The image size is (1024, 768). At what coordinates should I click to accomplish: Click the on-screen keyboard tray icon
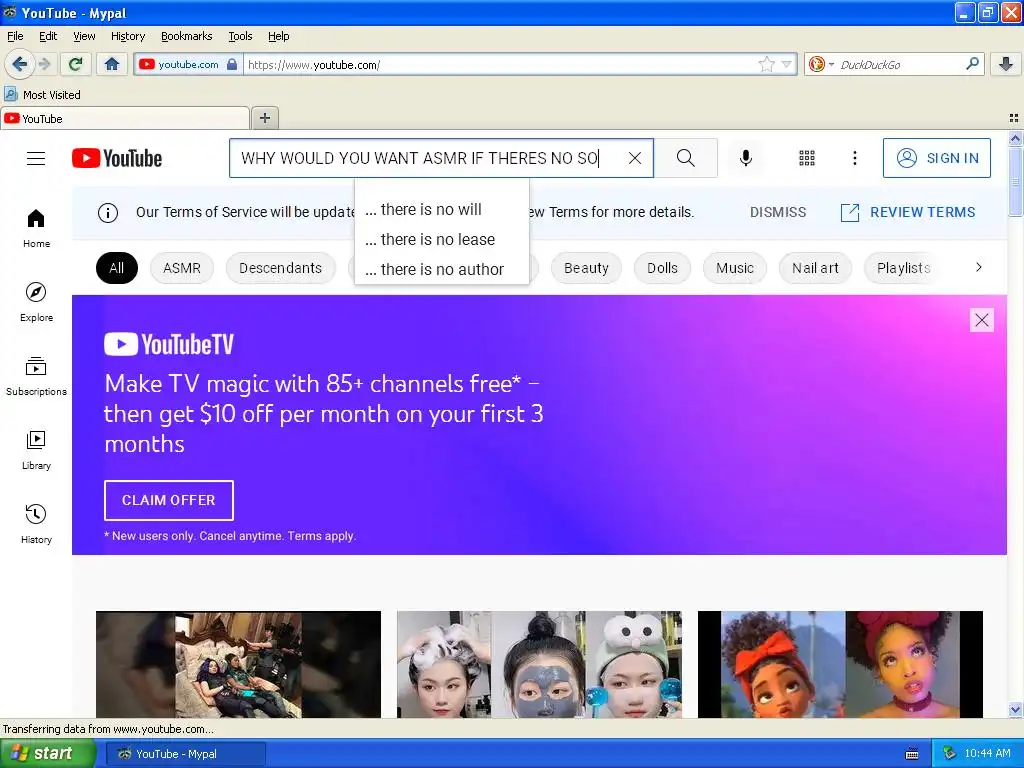click(912, 754)
